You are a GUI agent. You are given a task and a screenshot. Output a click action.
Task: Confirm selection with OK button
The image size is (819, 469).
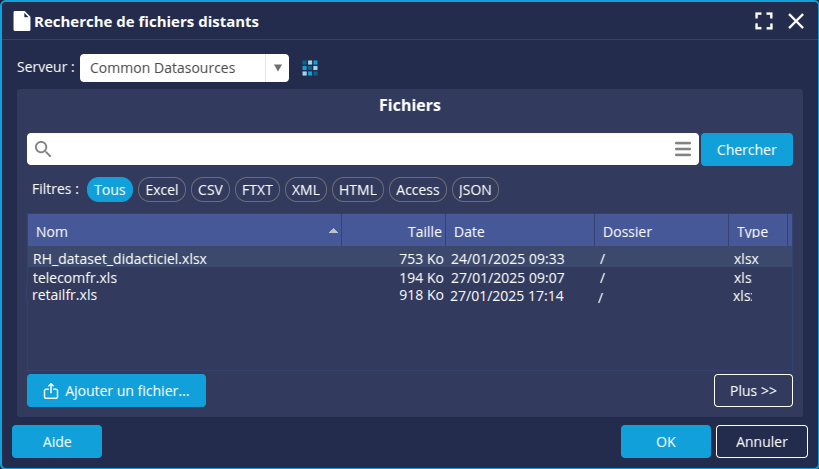(x=665, y=441)
